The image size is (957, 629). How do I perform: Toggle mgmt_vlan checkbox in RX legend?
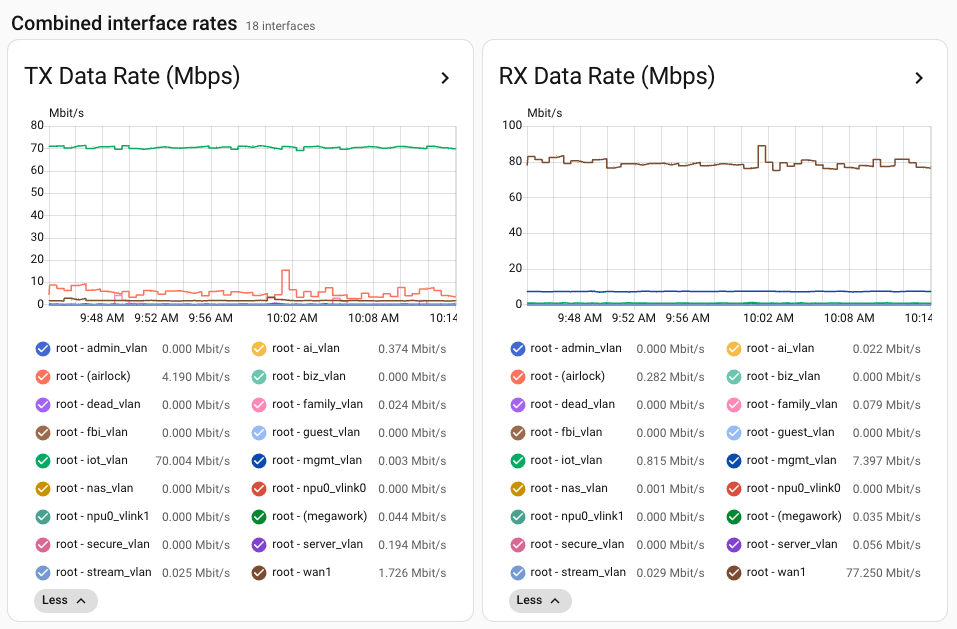tap(734, 461)
